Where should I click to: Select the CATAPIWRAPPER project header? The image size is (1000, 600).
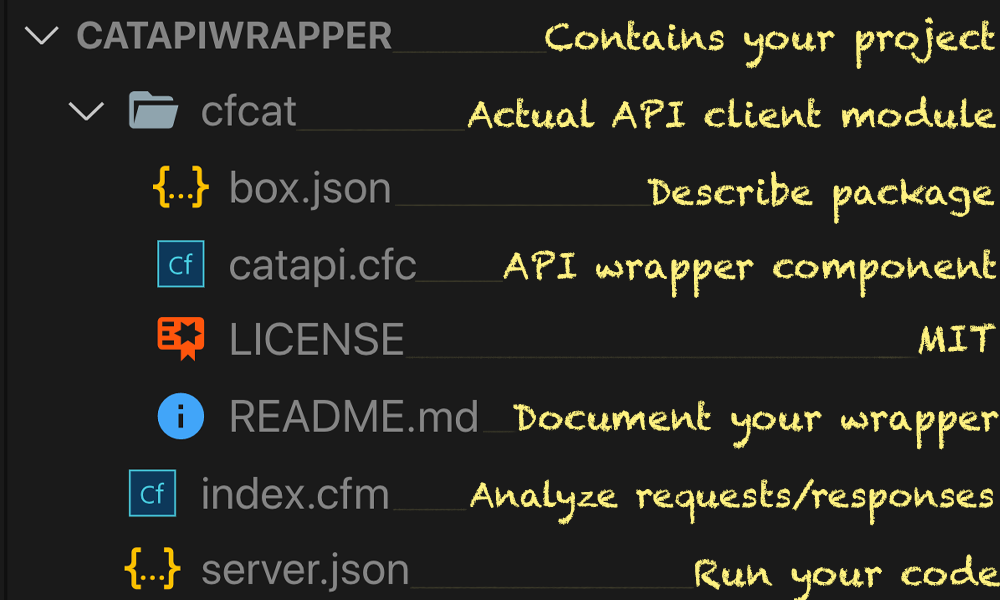click(234, 35)
